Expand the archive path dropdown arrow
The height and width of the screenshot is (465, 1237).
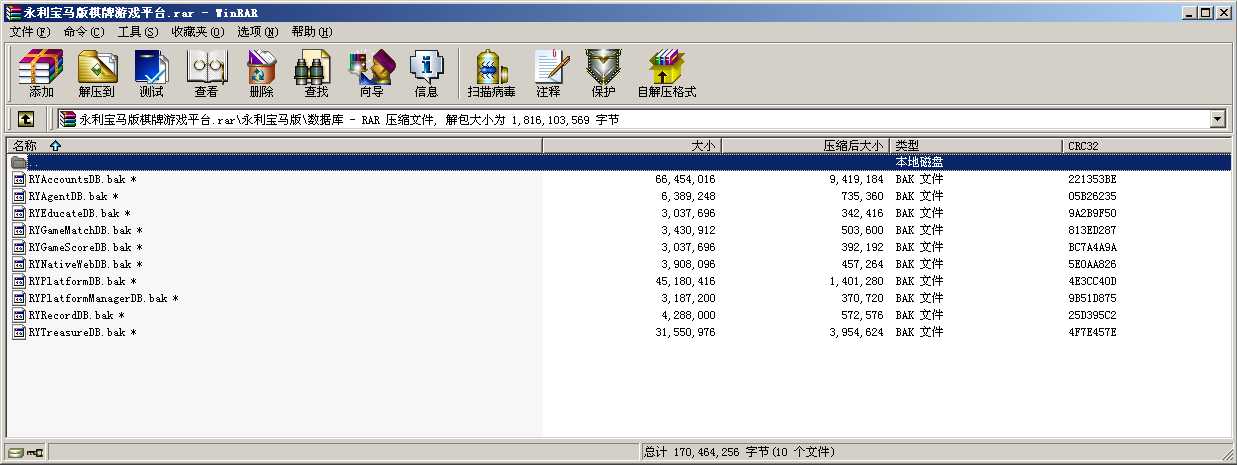click(1217, 119)
